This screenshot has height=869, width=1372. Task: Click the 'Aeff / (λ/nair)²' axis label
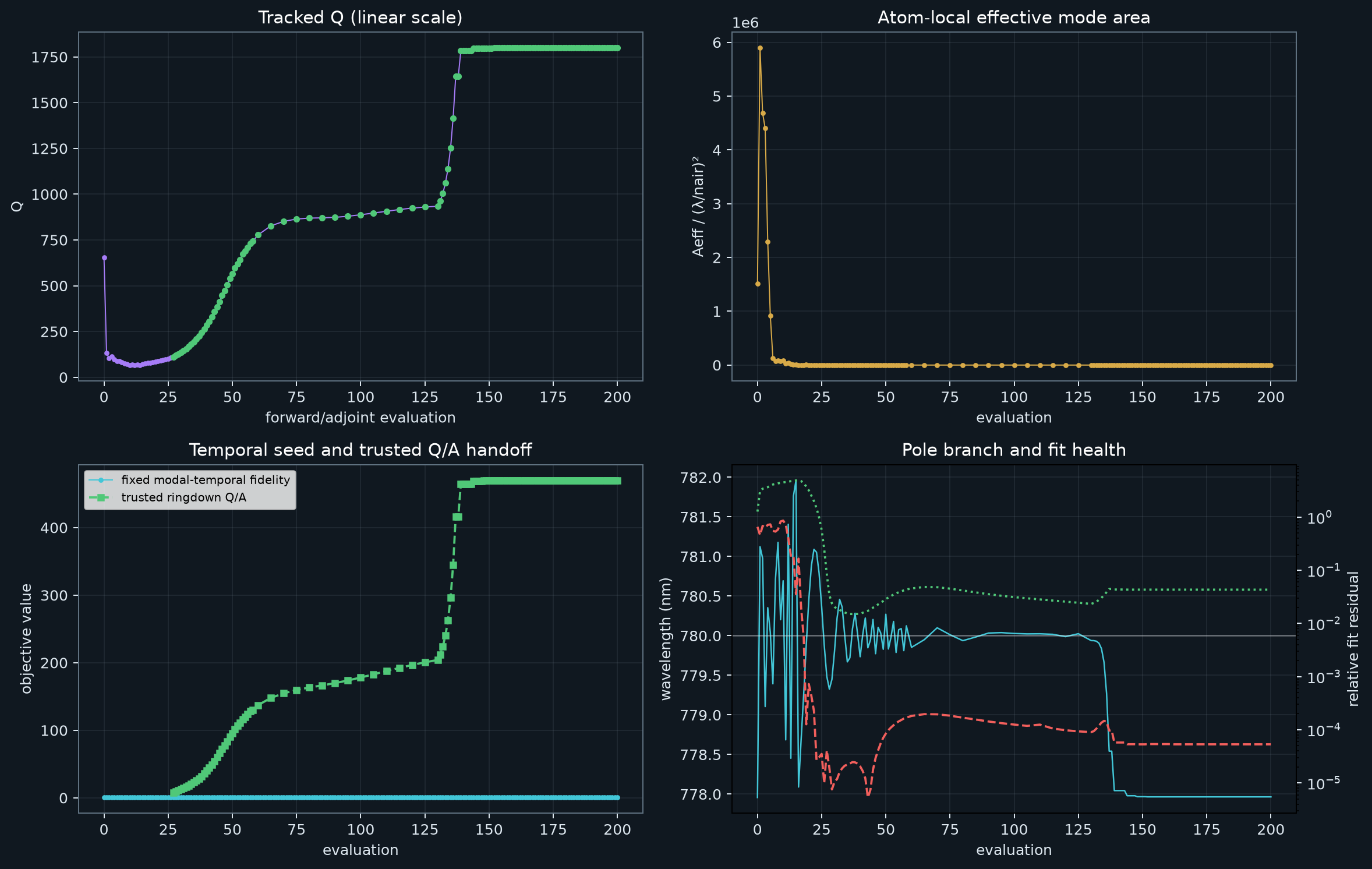pos(698,206)
